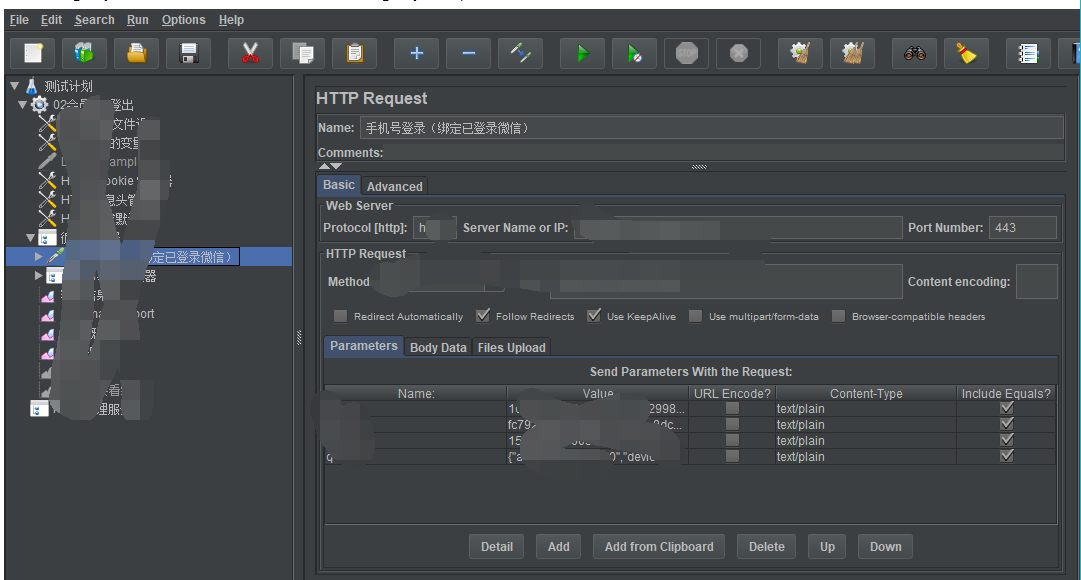This screenshot has height=580, width=1081.
Task: Stop the running test icon
Action: click(687, 53)
